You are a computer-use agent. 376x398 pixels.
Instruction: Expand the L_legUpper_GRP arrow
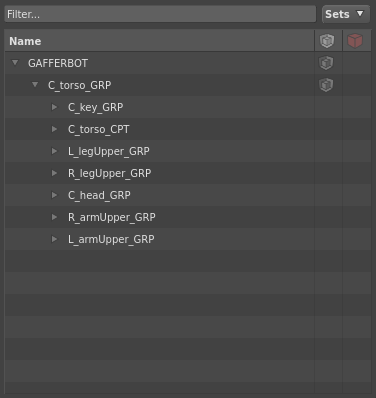pos(54,151)
